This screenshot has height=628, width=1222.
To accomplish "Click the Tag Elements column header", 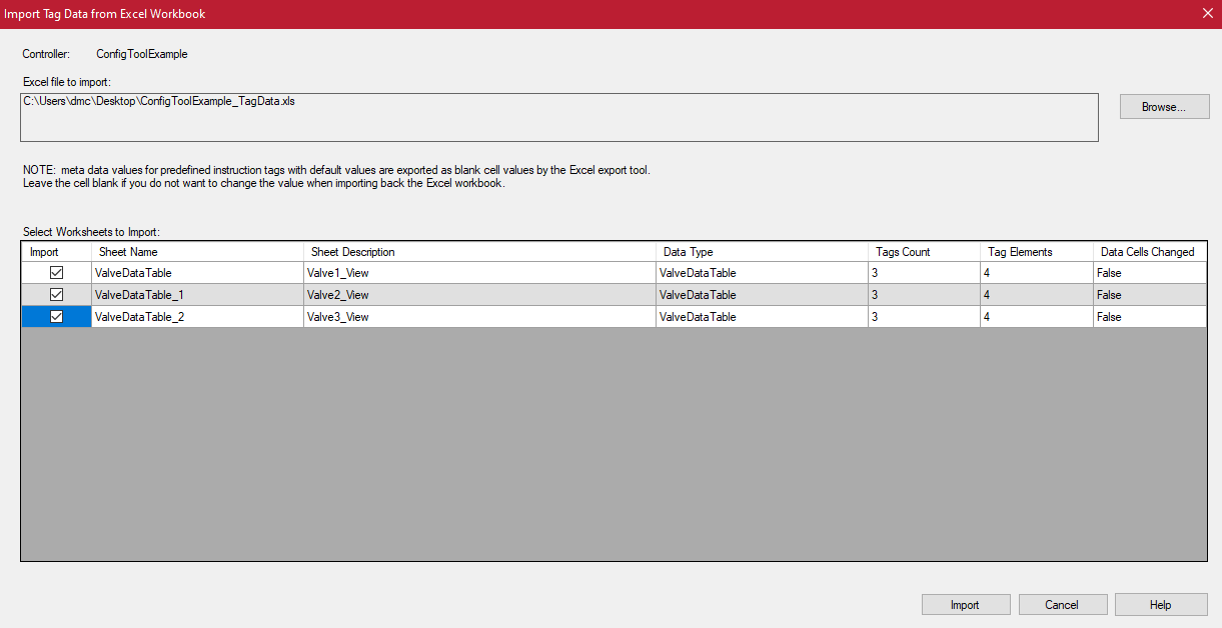I will [1037, 252].
